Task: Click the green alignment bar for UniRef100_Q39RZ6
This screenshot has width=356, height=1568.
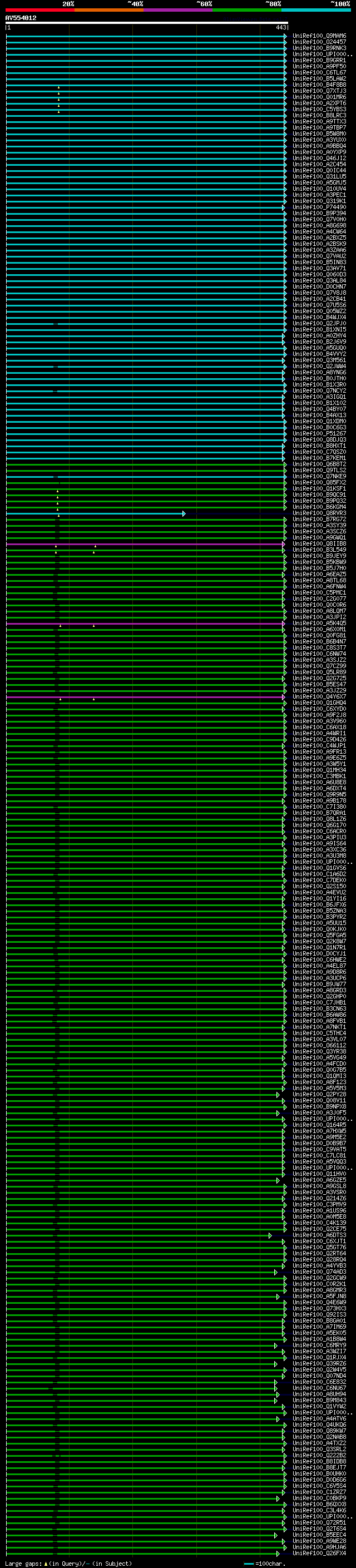Action: tap(141, 1364)
